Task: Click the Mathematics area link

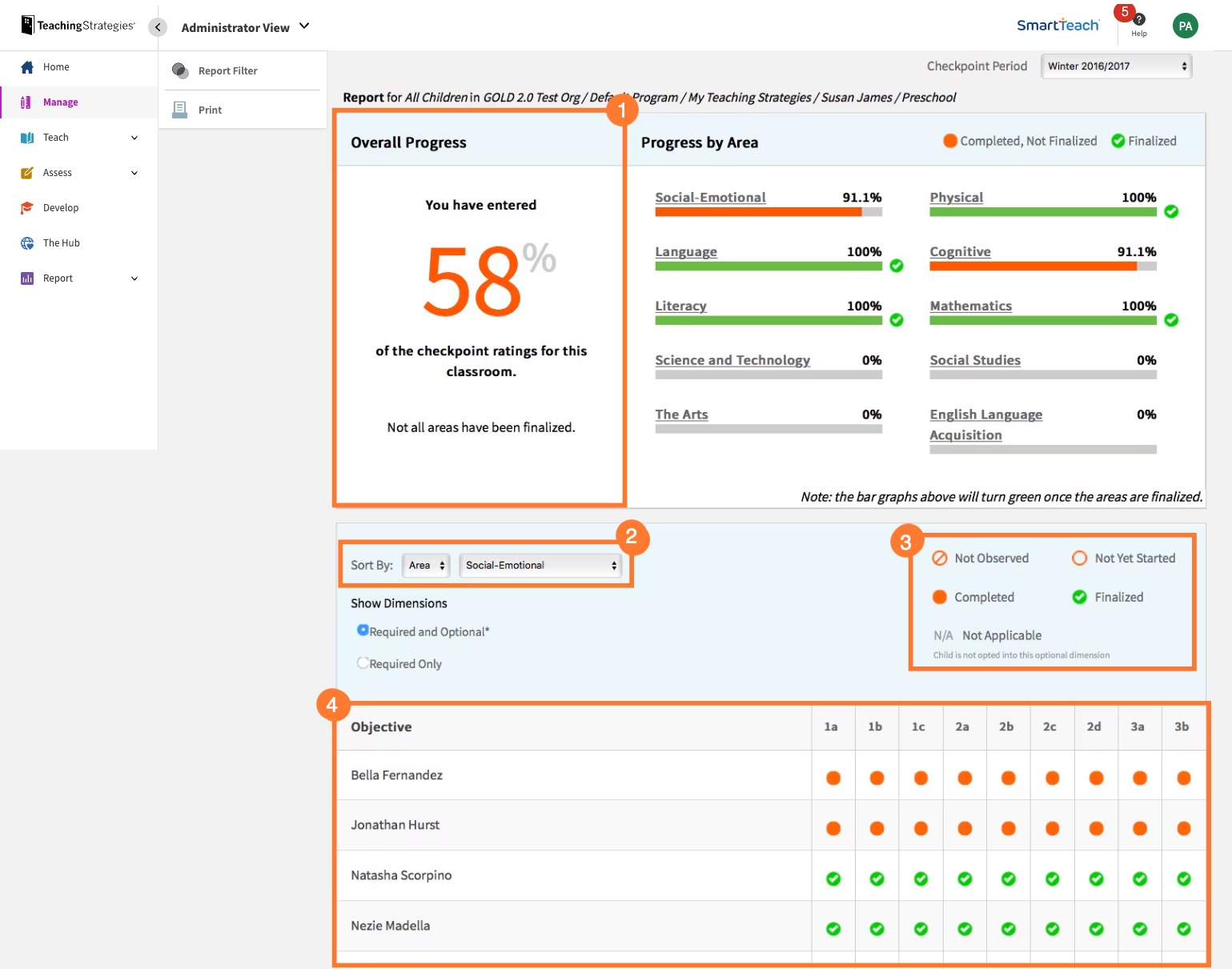Action: 970,306
